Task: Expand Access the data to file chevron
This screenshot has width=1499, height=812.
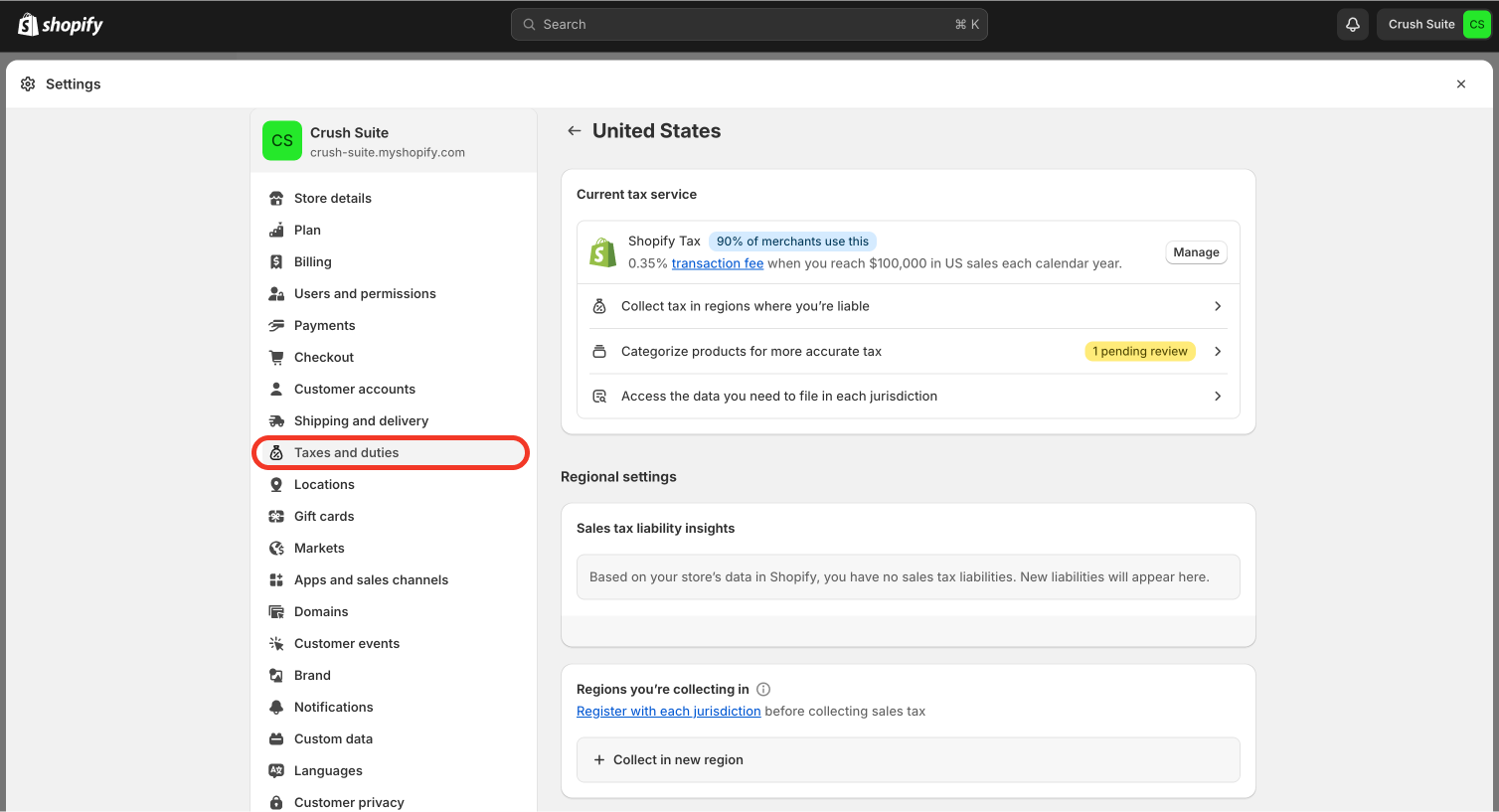Action: tap(1218, 397)
